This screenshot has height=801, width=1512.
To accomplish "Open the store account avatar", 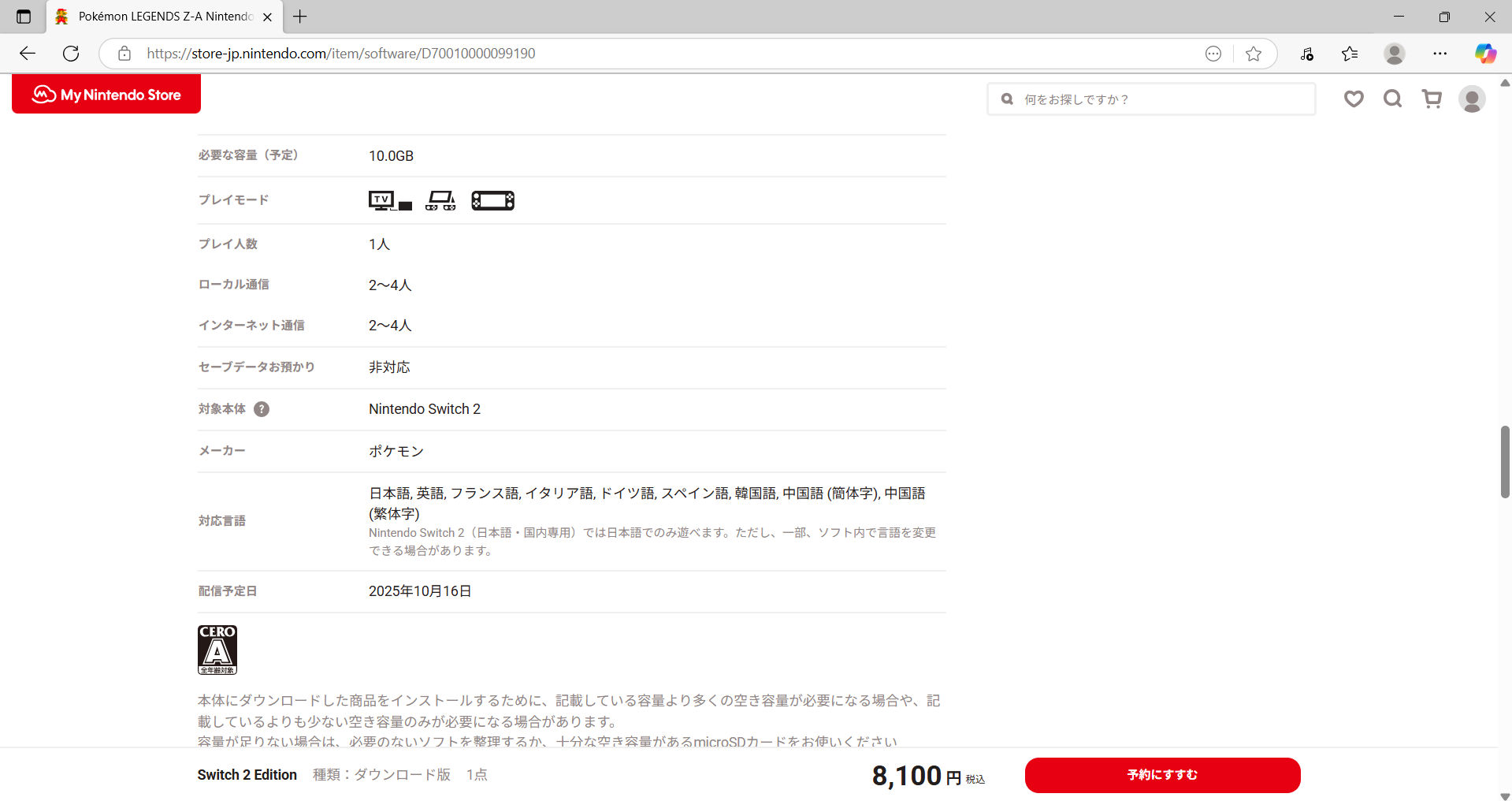I will [x=1471, y=99].
